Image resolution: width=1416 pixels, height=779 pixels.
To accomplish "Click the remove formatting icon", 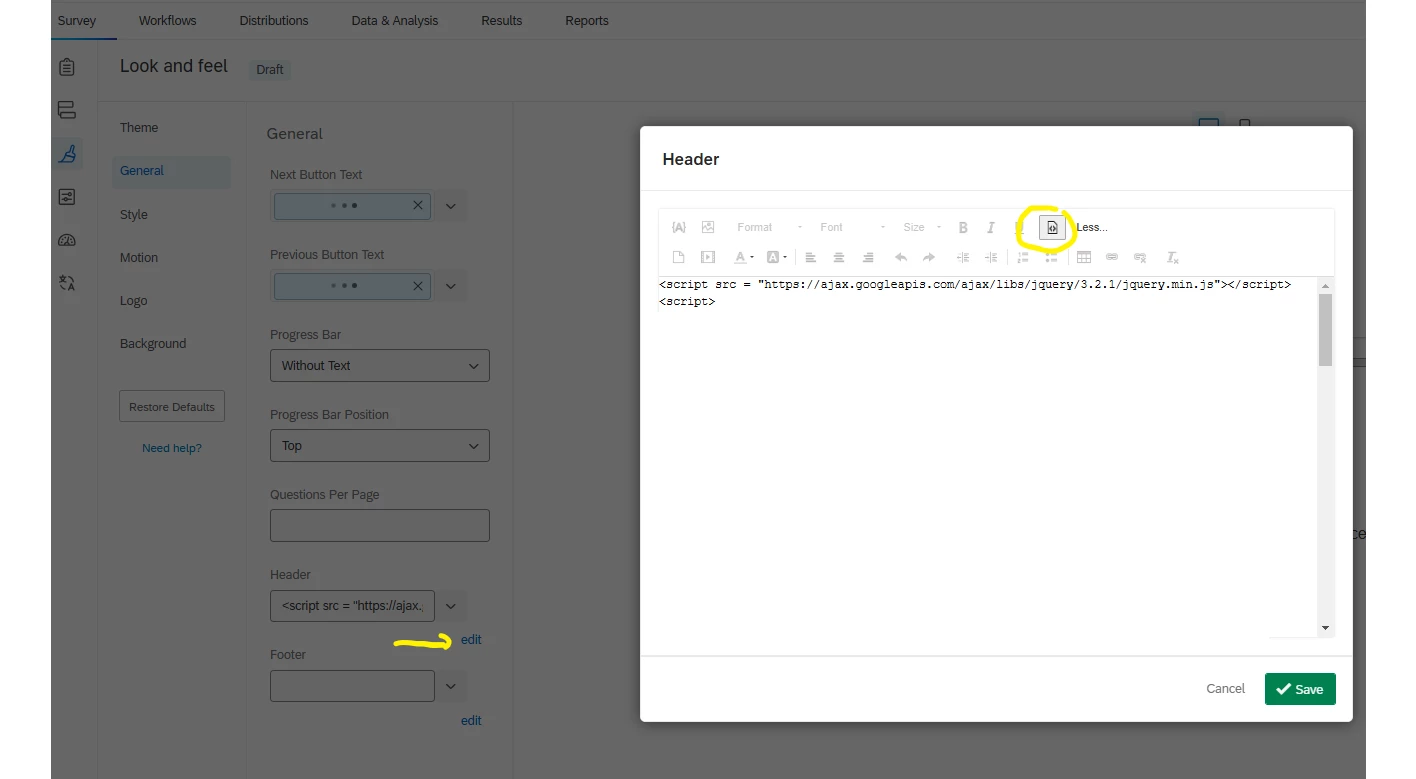I will (x=1173, y=257).
